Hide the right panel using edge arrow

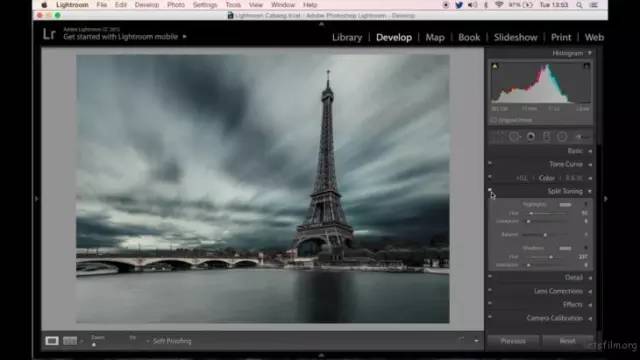[605, 199]
